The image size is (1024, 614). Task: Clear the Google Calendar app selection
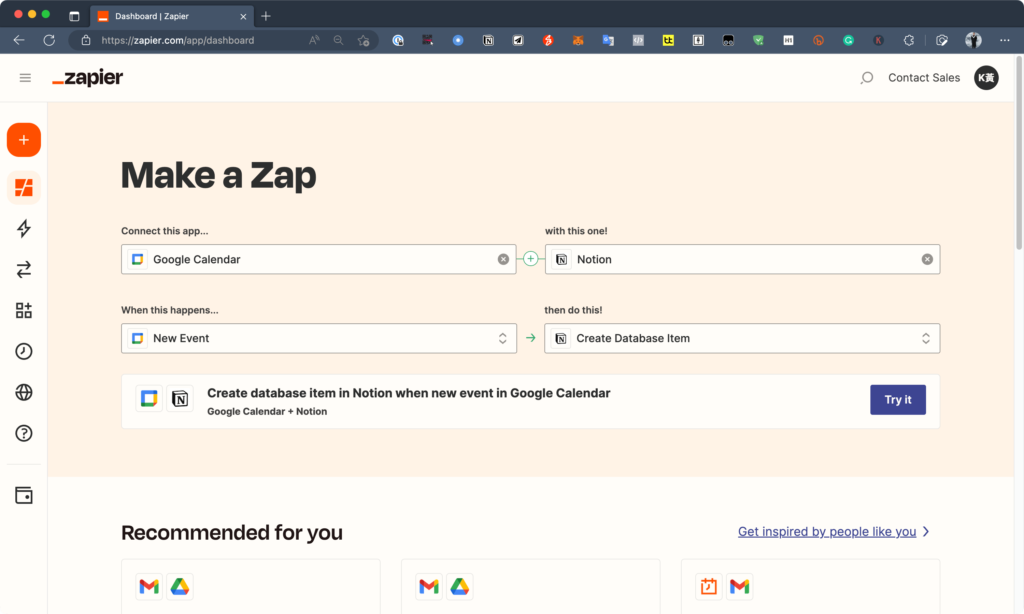coord(503,259)
